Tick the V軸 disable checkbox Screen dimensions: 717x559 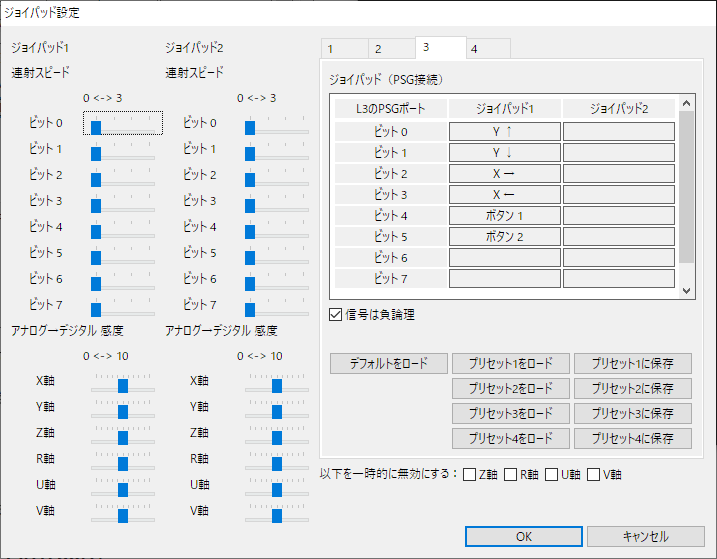click(593, 474)
